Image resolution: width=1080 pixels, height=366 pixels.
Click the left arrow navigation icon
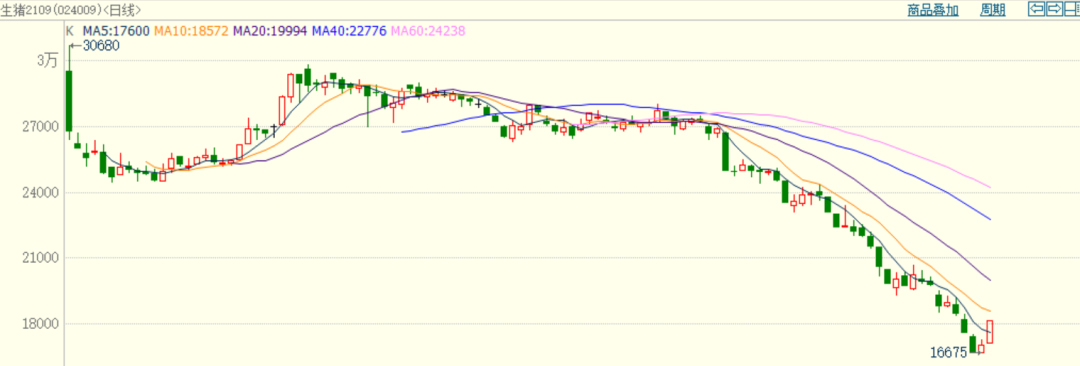(1036, 9)
